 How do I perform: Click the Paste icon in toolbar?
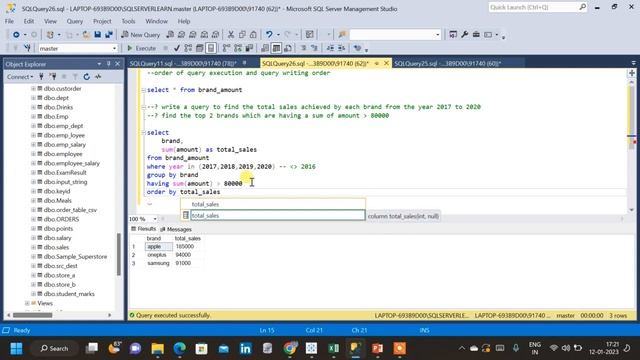click(253, 35)
